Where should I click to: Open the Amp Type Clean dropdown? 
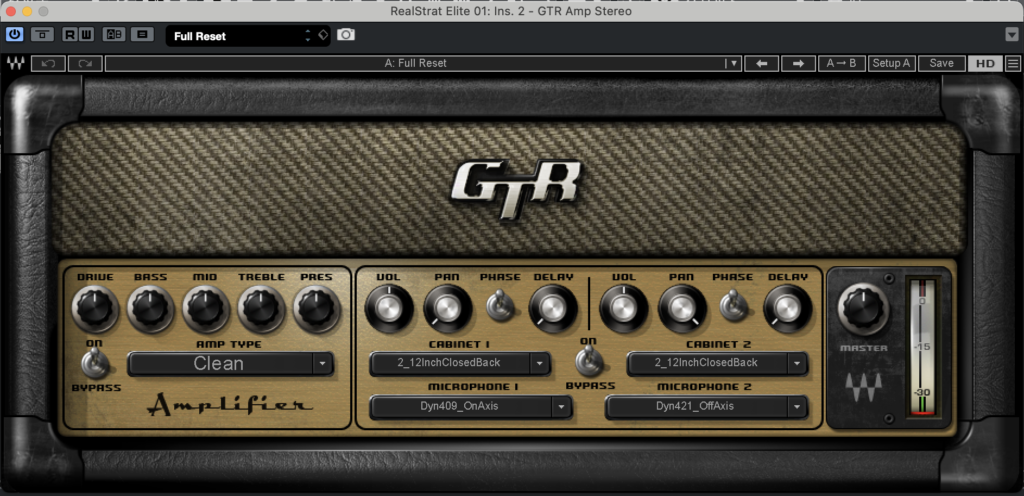tap(231, 364)
